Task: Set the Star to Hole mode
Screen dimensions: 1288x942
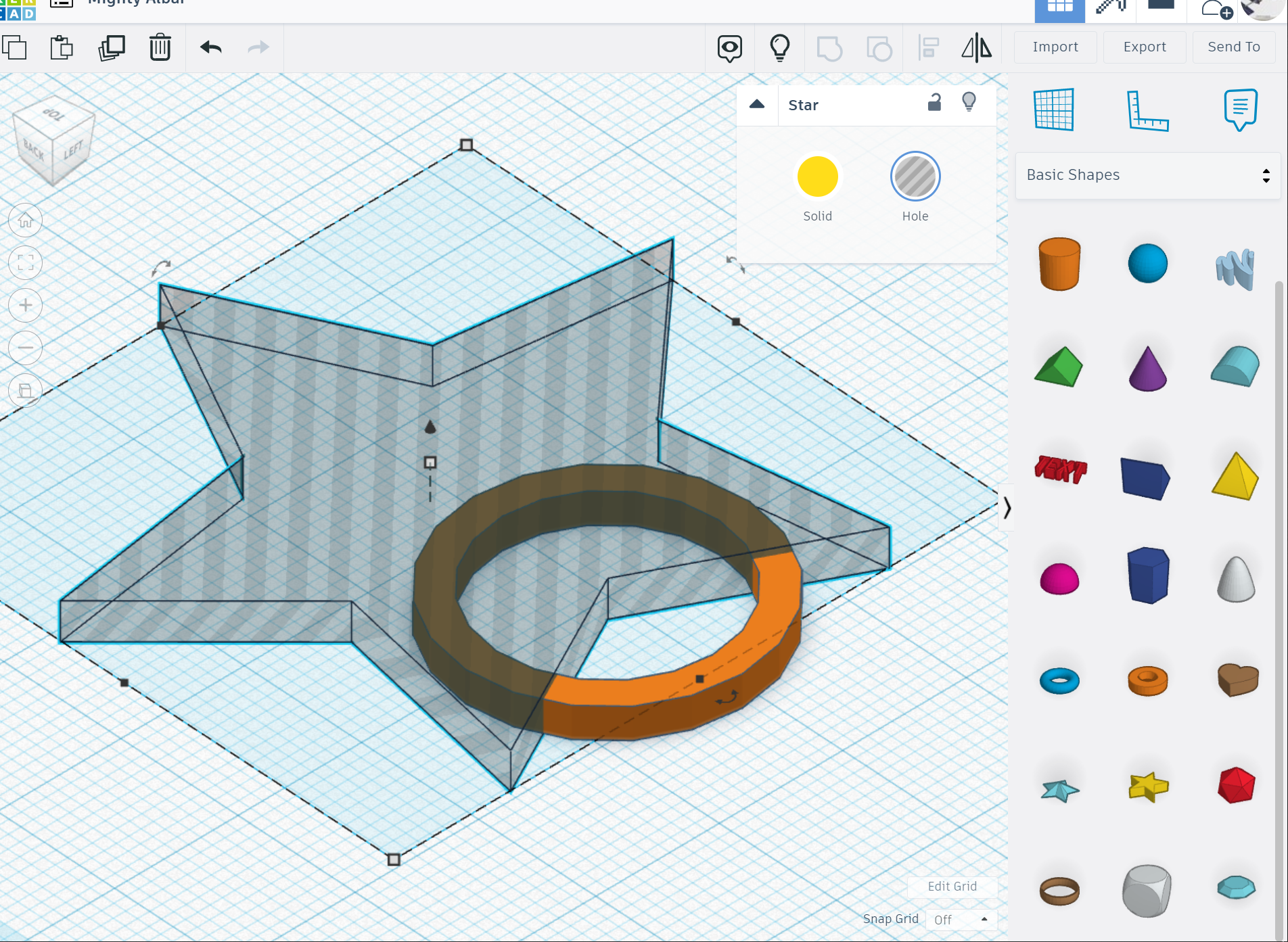Action: pos(915,176)
